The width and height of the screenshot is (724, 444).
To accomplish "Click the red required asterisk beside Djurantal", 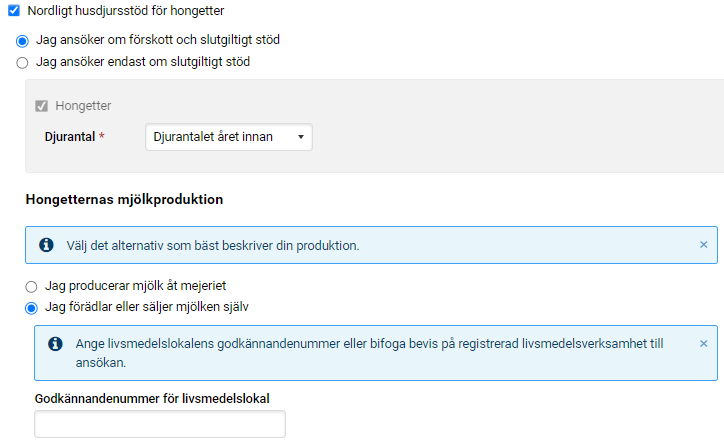I will click(102, 137).
